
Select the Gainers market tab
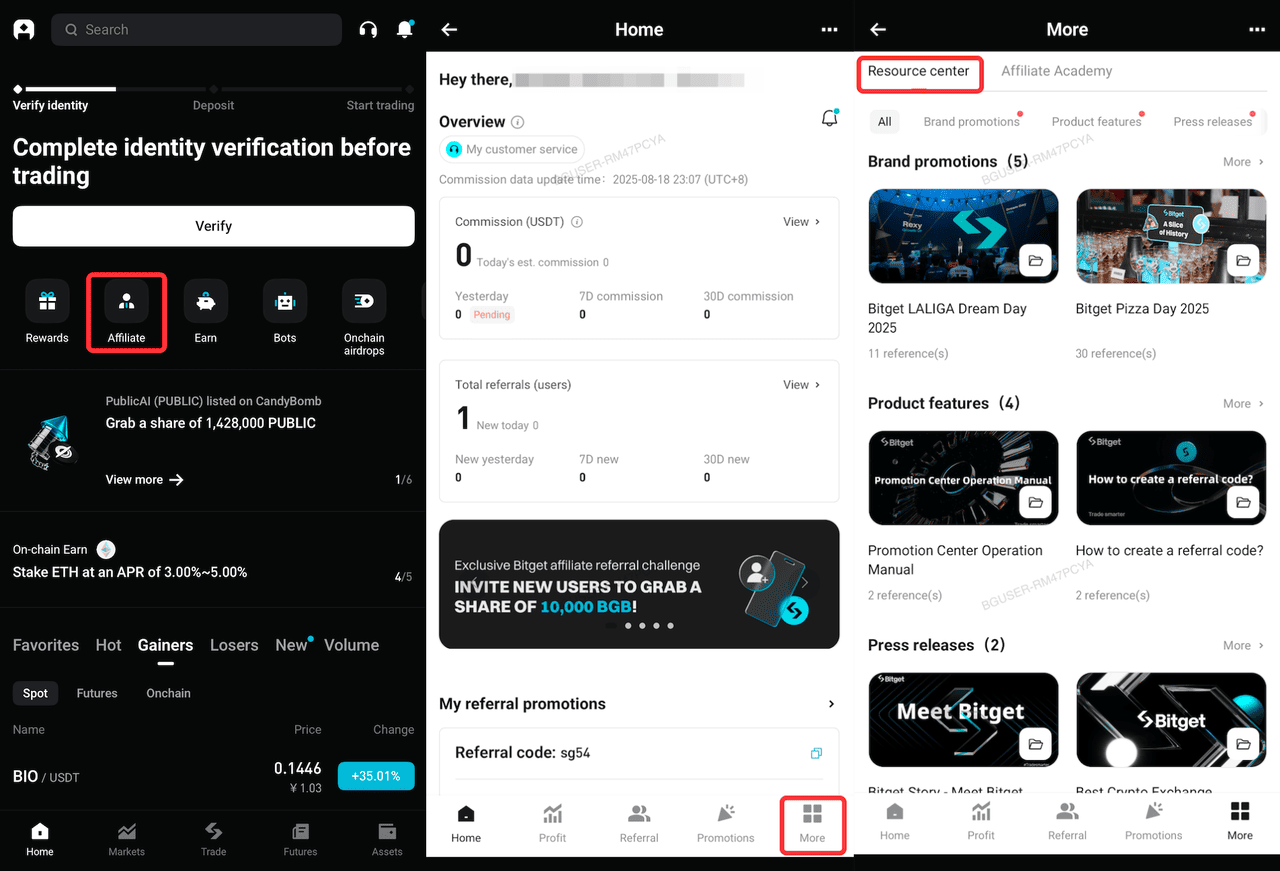(166, 645)
